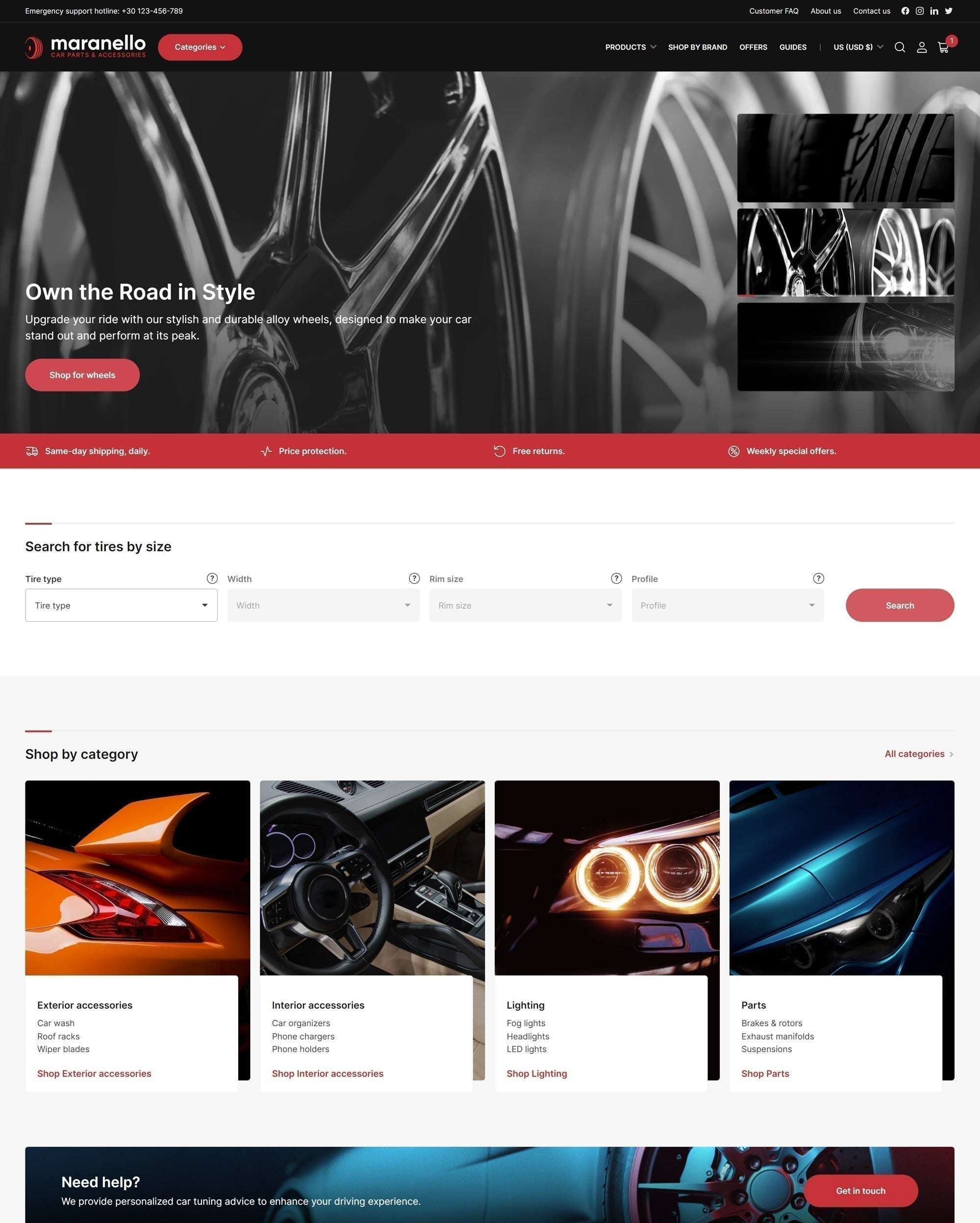The height and width of the screenshot is (1223, 980).
Task: Click Shop Exterior accessories link
Action: pos(94,1073)
